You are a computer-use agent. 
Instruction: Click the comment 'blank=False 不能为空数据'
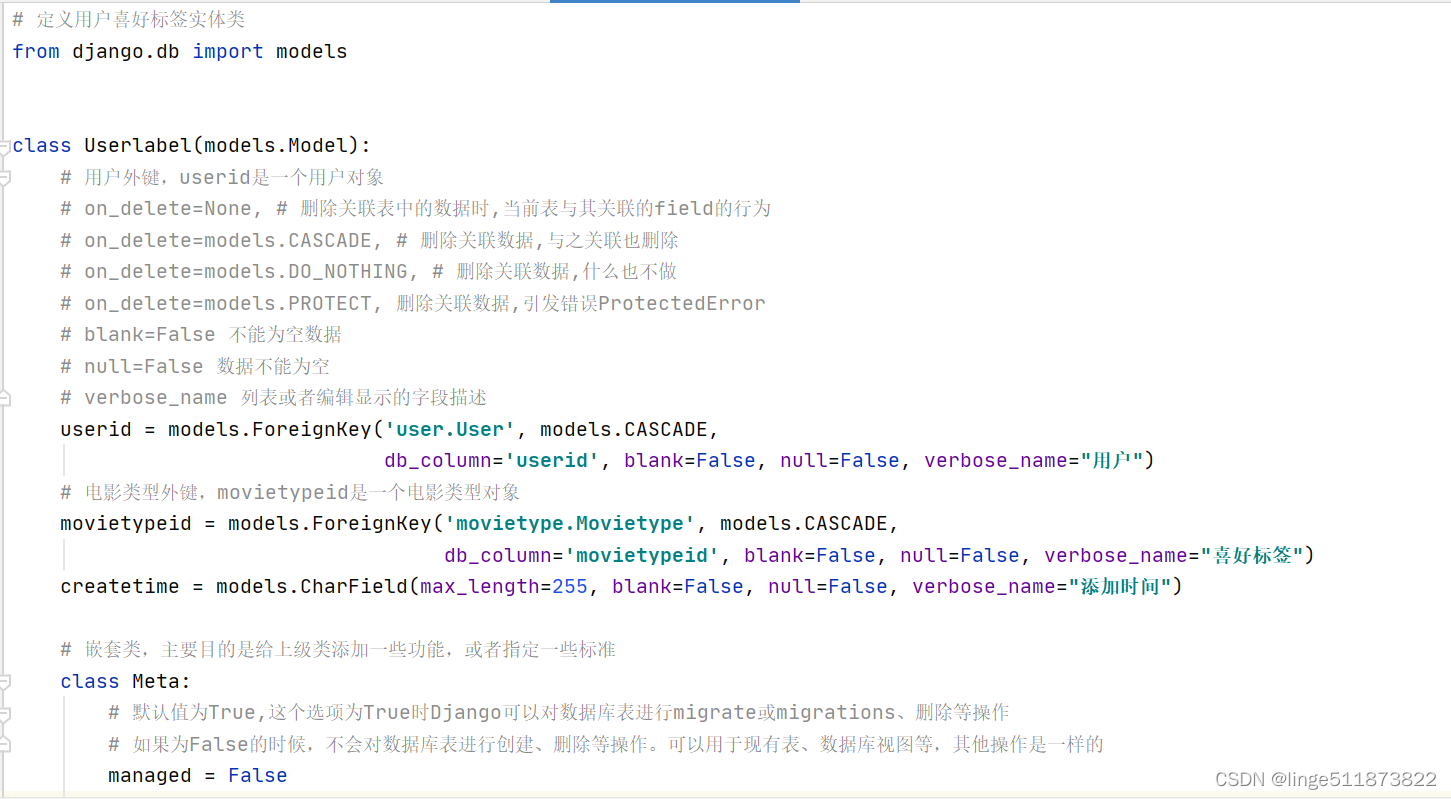tap(201, 335)
